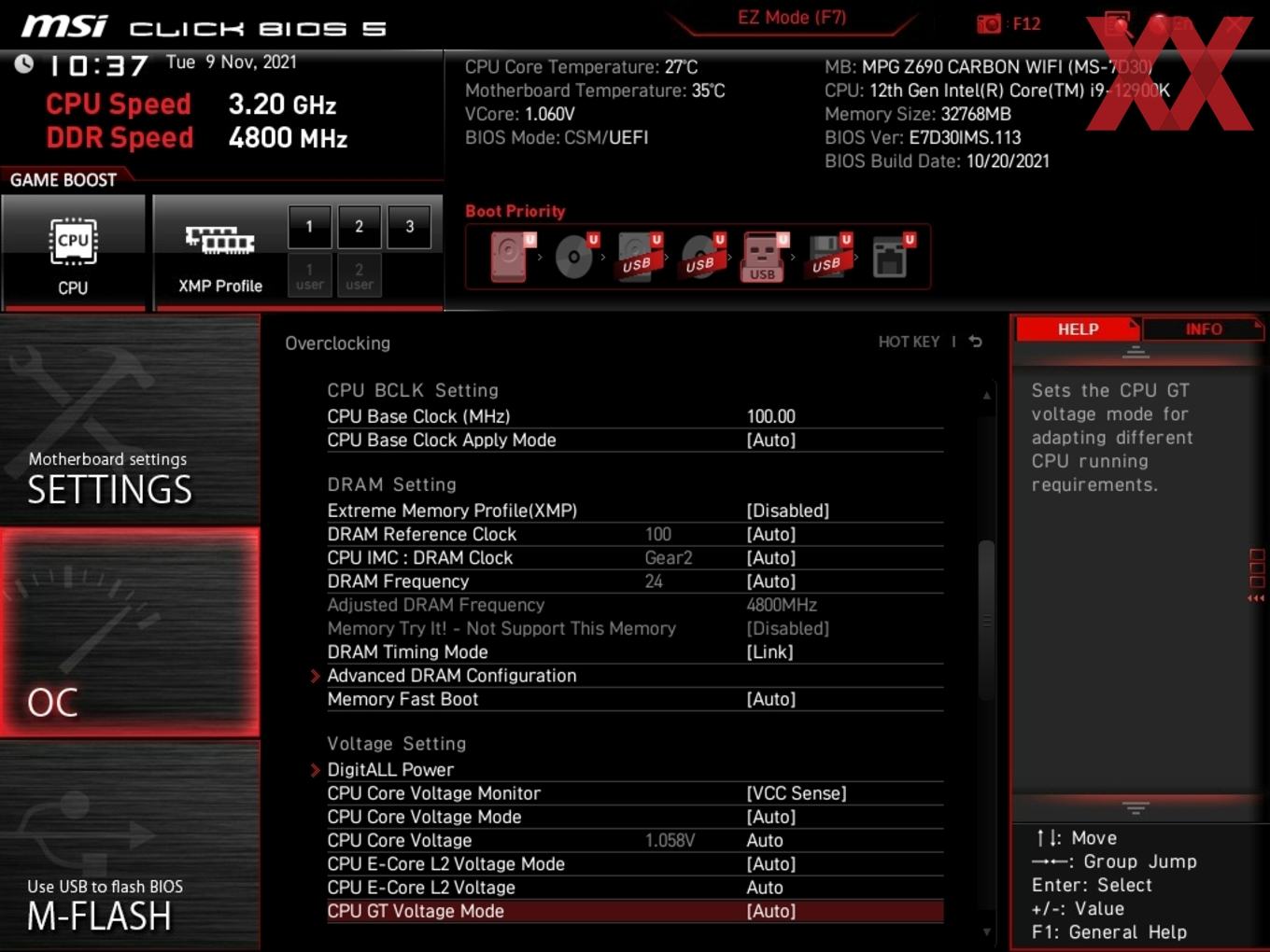1270x952 pixels.
Task: Select the USB hard disk boot device
Action: tap(638, 256)
